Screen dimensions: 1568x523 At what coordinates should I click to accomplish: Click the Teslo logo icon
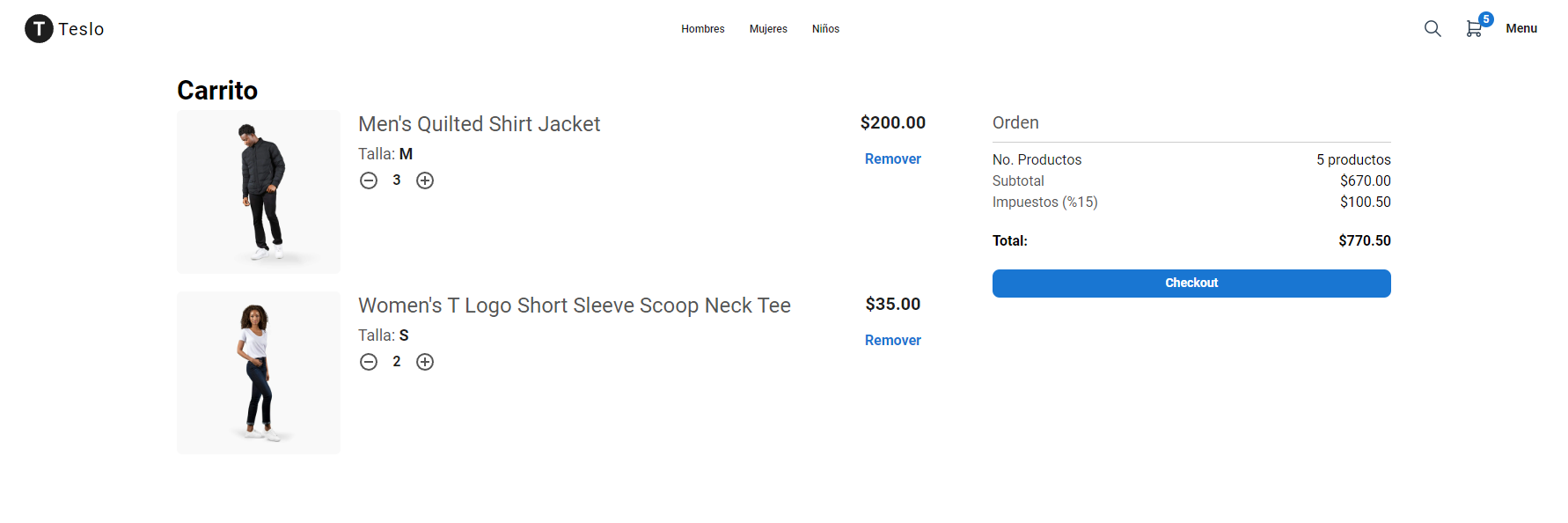(39, 29)
